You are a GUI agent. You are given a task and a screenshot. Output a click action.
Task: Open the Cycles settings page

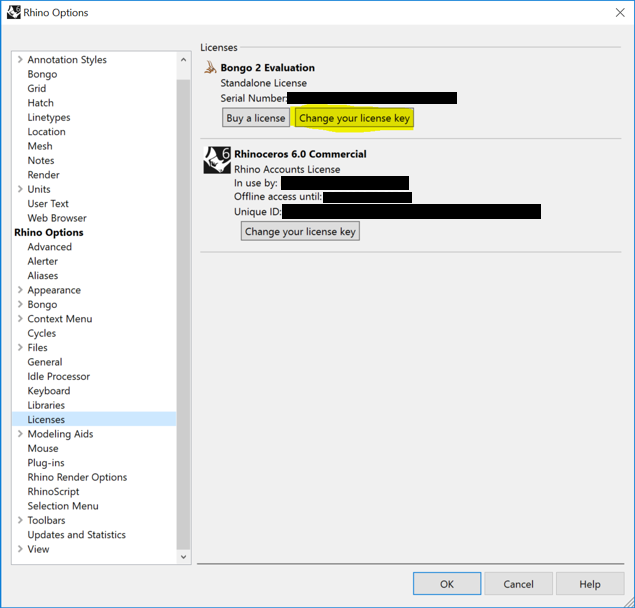[x=42, y=333]
